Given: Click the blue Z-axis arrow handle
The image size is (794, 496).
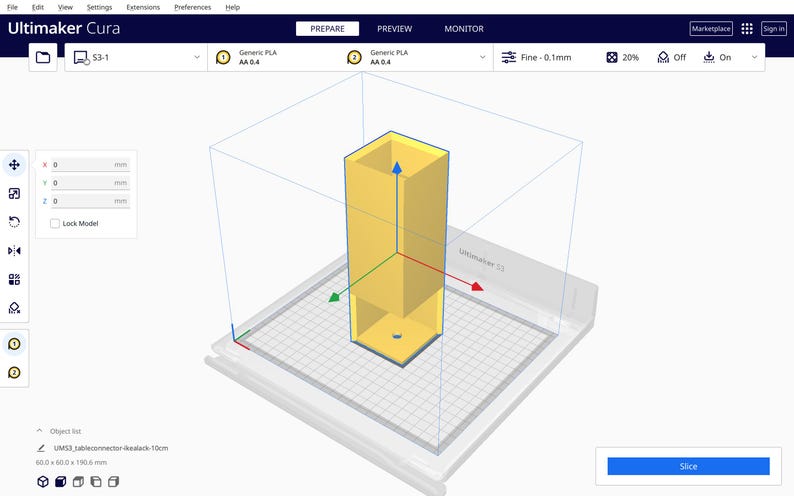Looking at the screenshot, I should [397, 169].
